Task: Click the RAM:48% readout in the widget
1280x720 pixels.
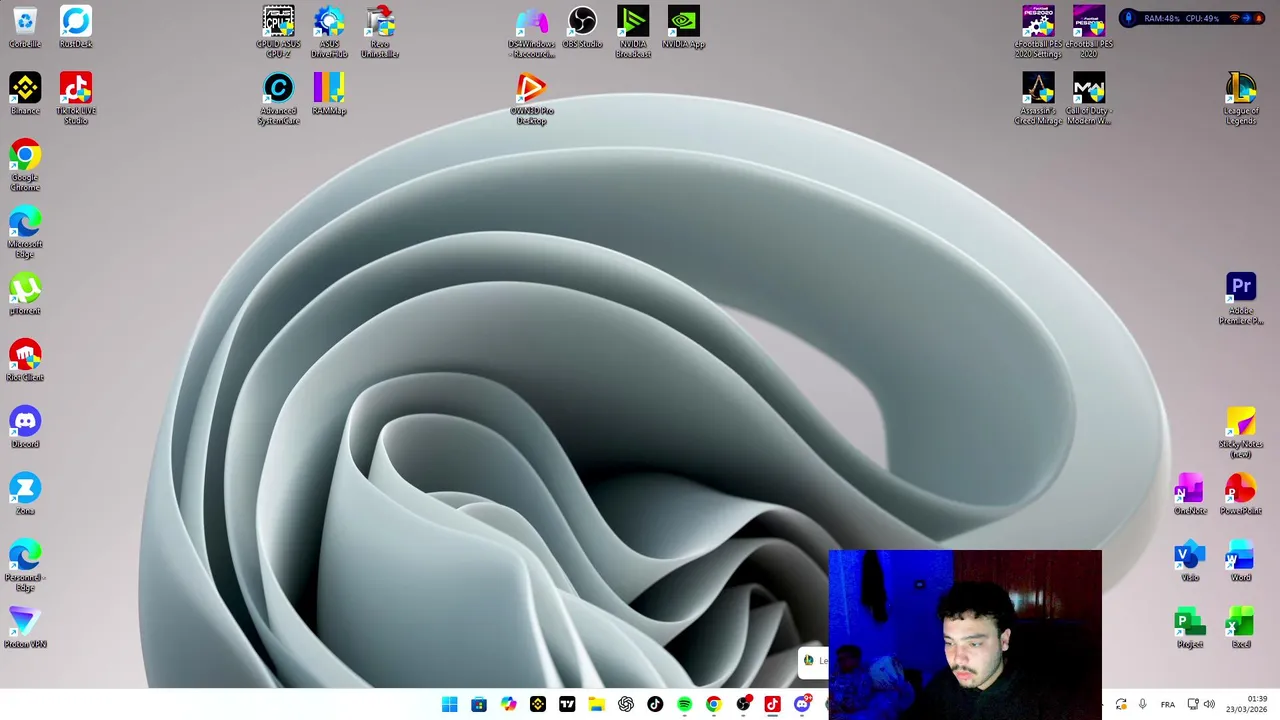Action: [x=1161, y=18]
